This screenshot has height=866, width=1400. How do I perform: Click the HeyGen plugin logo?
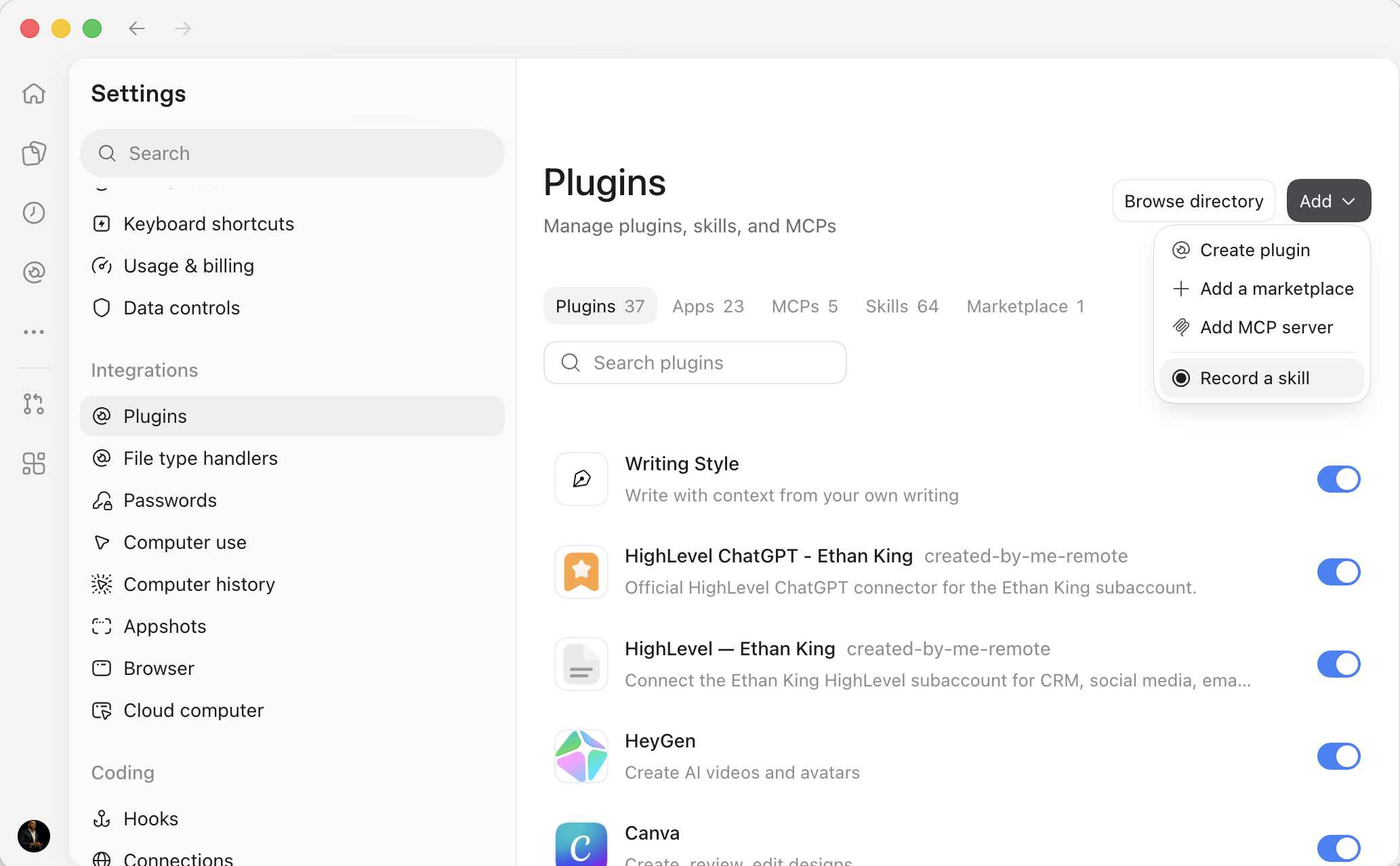click(x=581, y=756)
